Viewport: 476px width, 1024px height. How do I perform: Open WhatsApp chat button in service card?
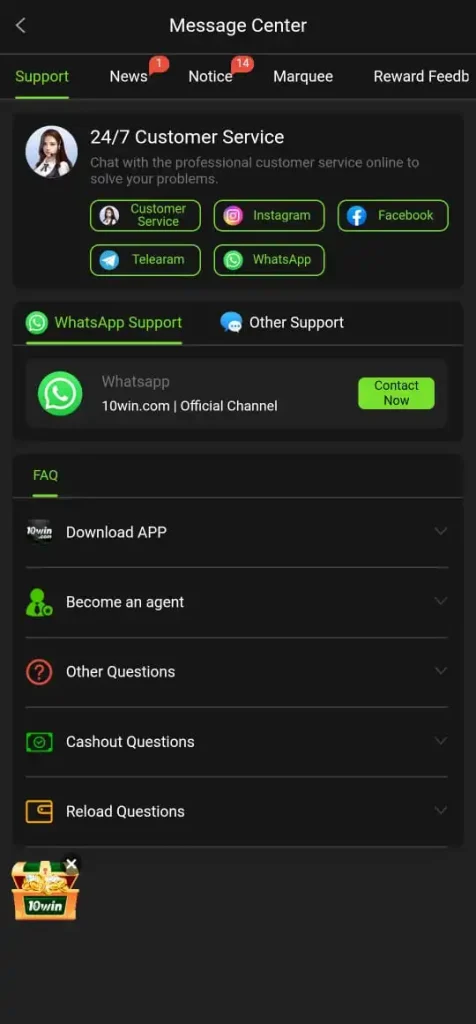[x=269, y=260]
